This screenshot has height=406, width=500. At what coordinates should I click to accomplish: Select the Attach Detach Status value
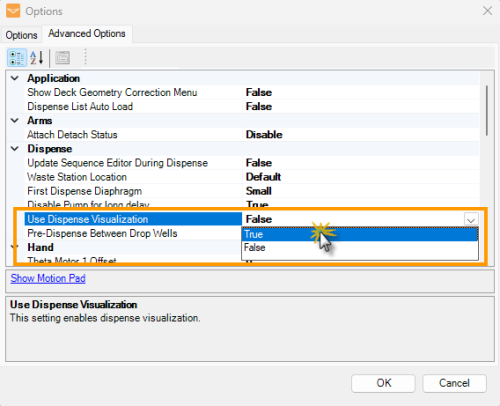(264, 135)
